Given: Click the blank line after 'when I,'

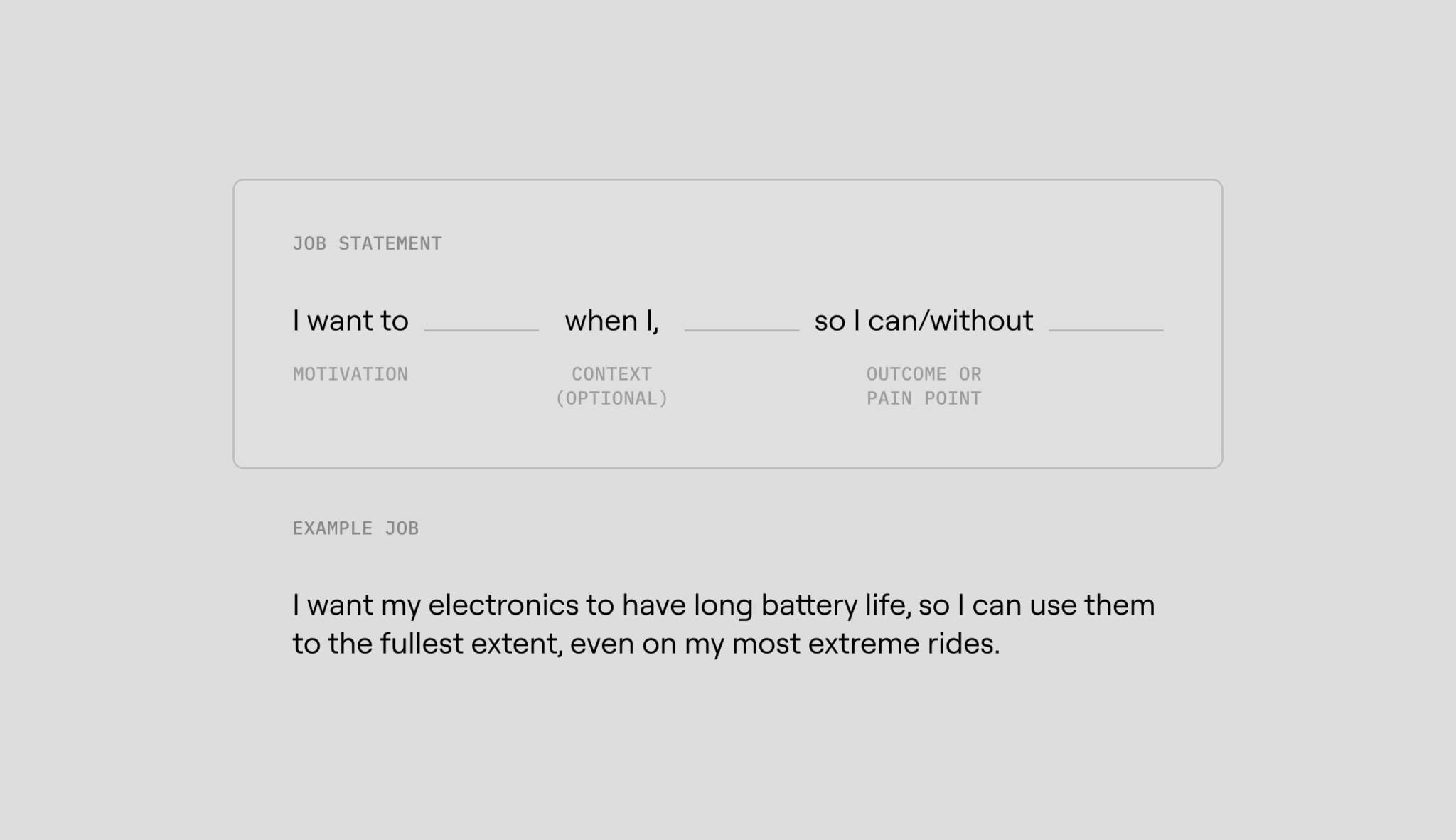Looking at the screenshot, I should pyautogui.click(x=742, y=330).
